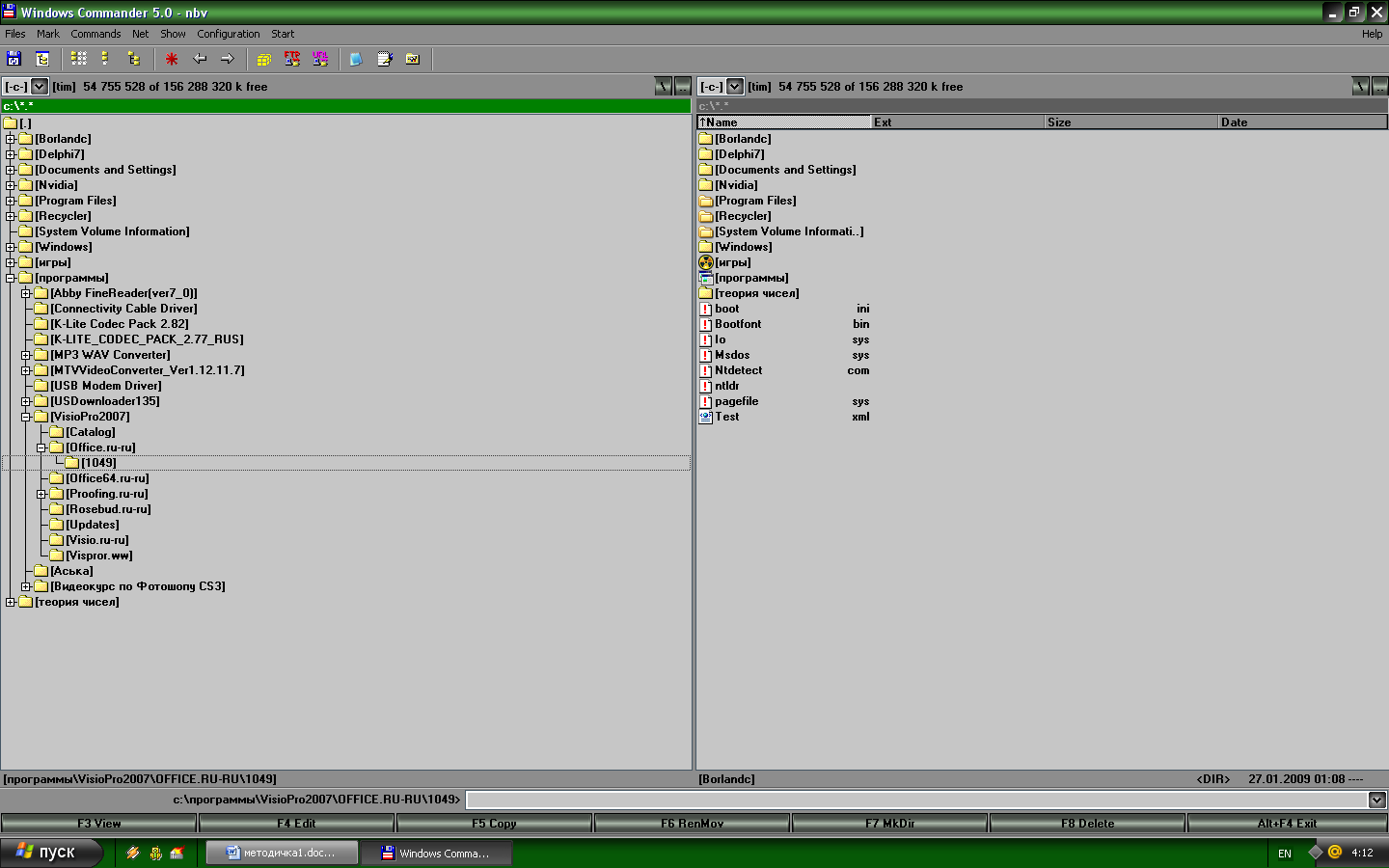Open right panel drive dropdown

pos(735,86)
